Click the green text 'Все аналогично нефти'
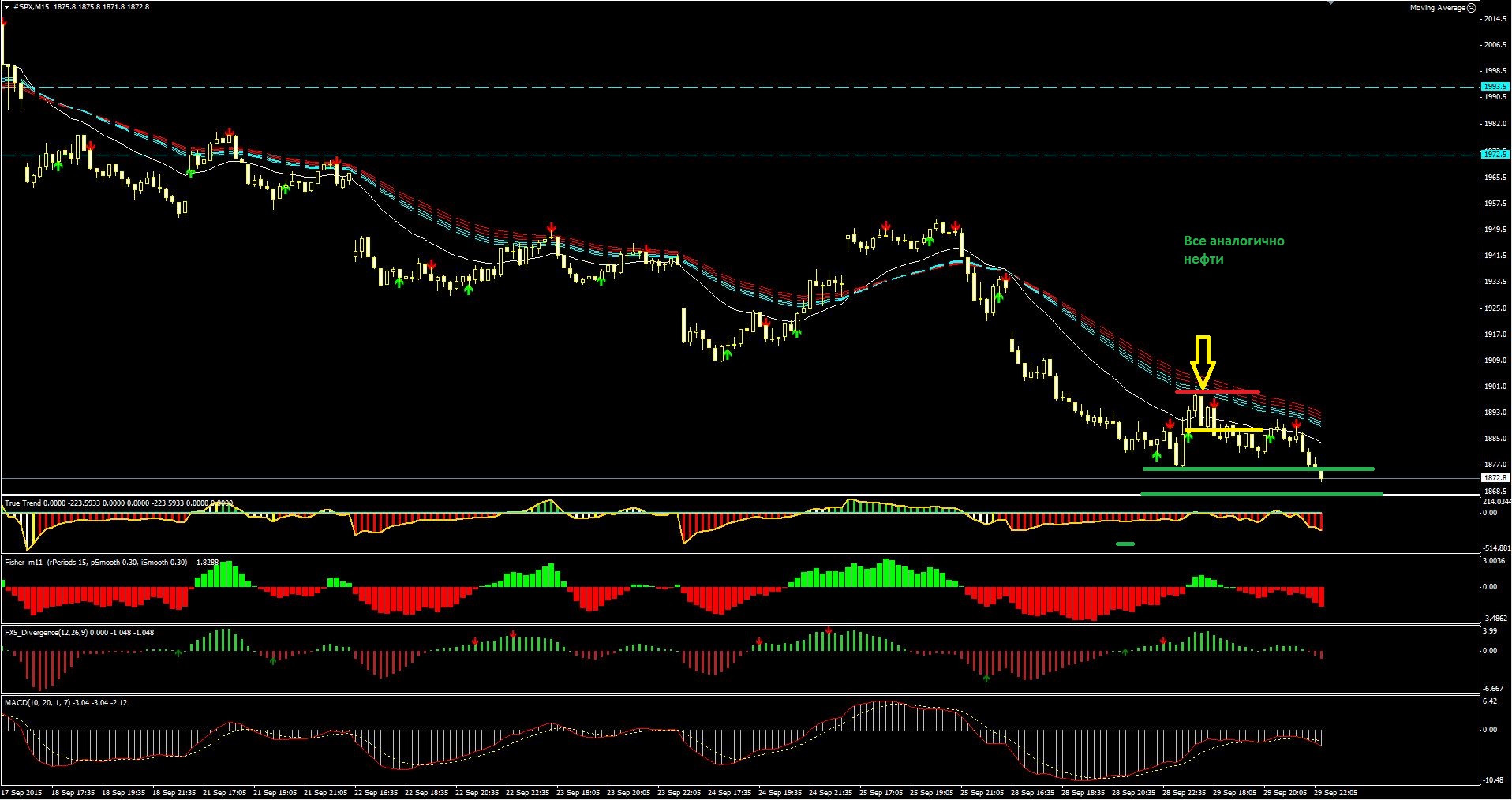 (x=1233, y=250)
